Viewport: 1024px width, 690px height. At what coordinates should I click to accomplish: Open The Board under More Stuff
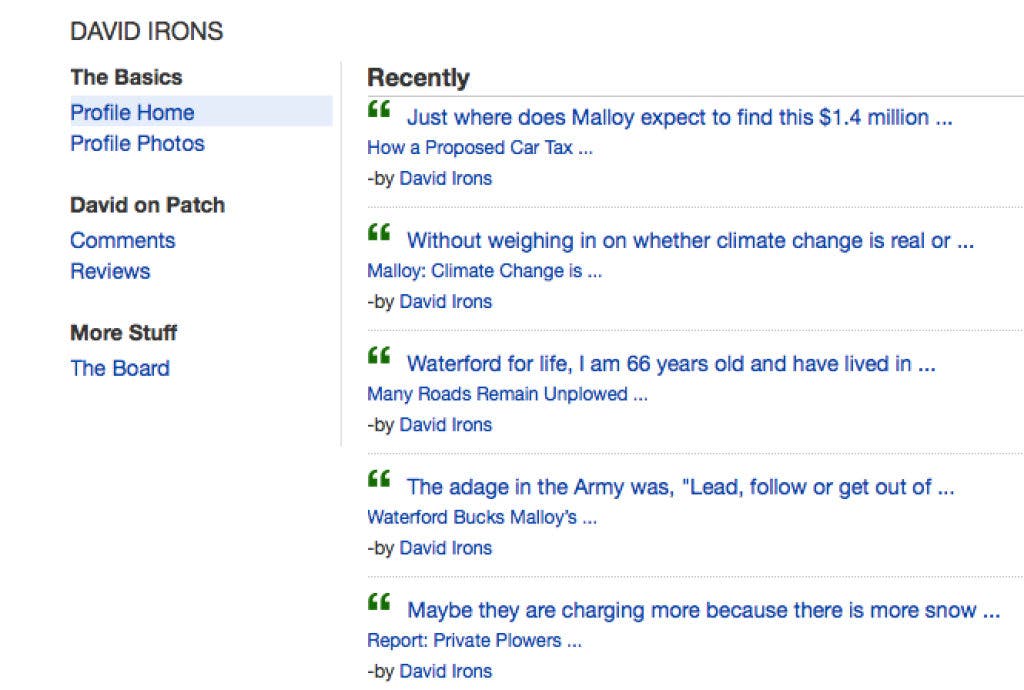point(120,368)
